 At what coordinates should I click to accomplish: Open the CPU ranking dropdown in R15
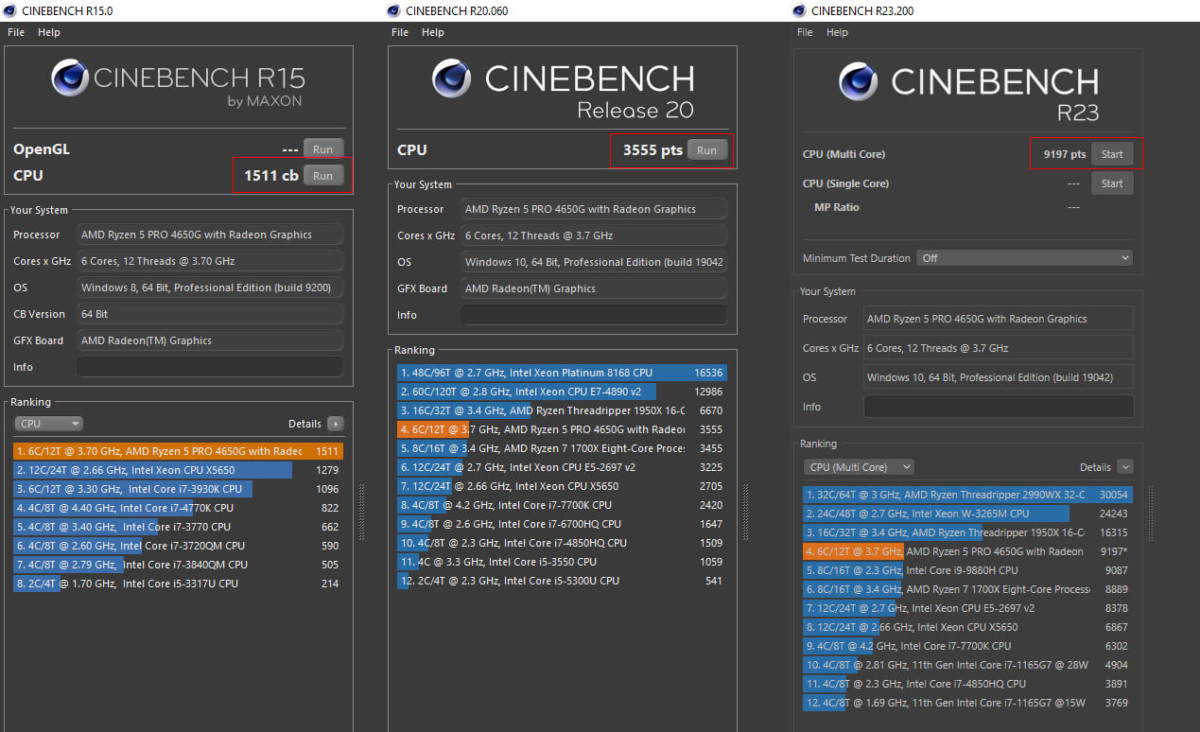click(49, 424)
